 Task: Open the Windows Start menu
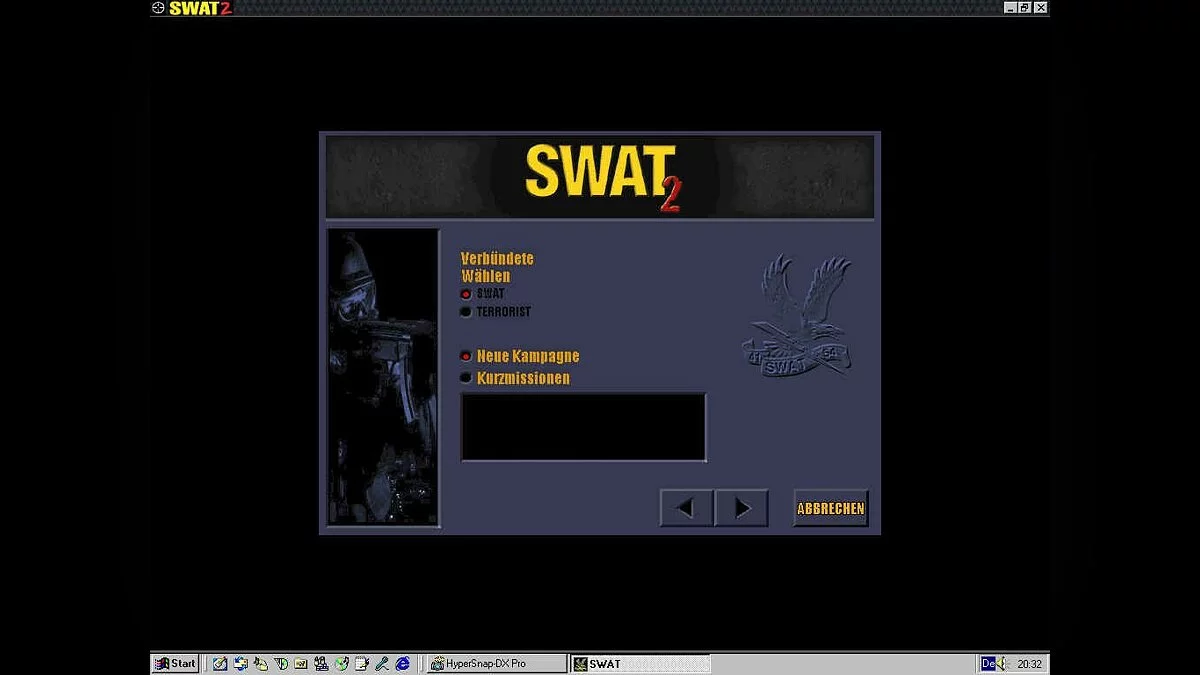click(175, 663)
